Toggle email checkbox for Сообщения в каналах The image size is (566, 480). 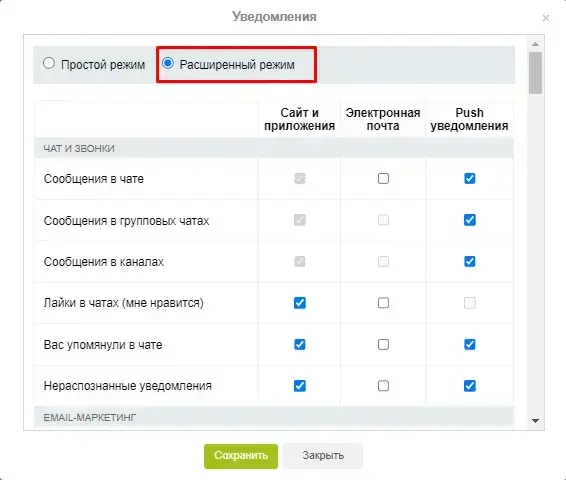tap(383, 261)
